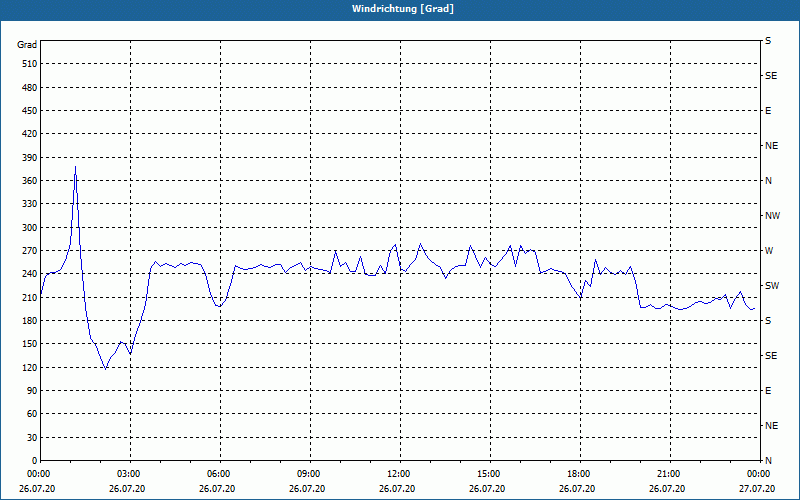Click the 420 left axis value
The height and width of the screenshot is (500, 800).
[29, 134]
